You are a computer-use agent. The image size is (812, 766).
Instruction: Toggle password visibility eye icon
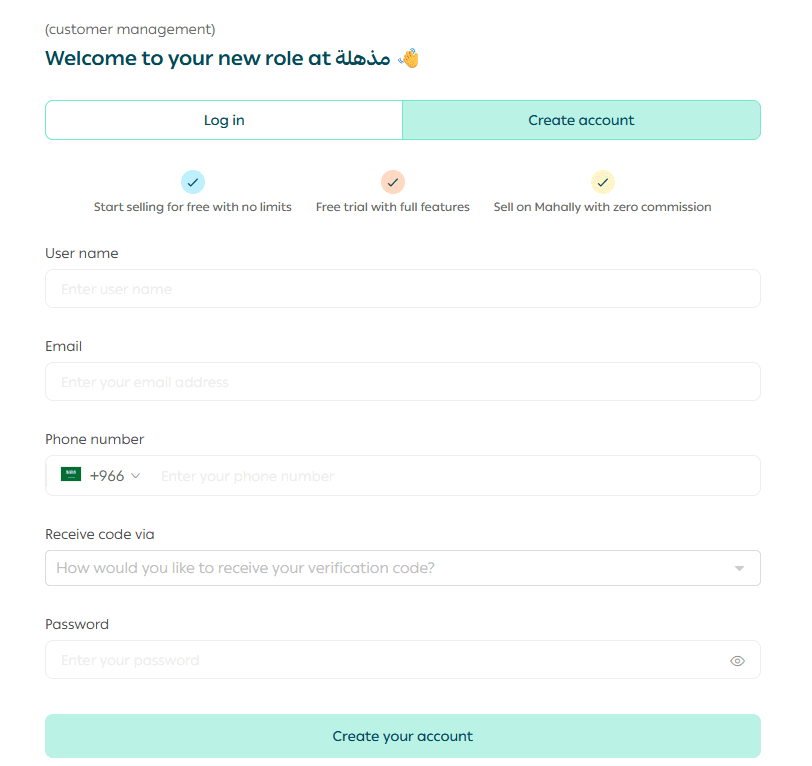click(x=738, y=661)
